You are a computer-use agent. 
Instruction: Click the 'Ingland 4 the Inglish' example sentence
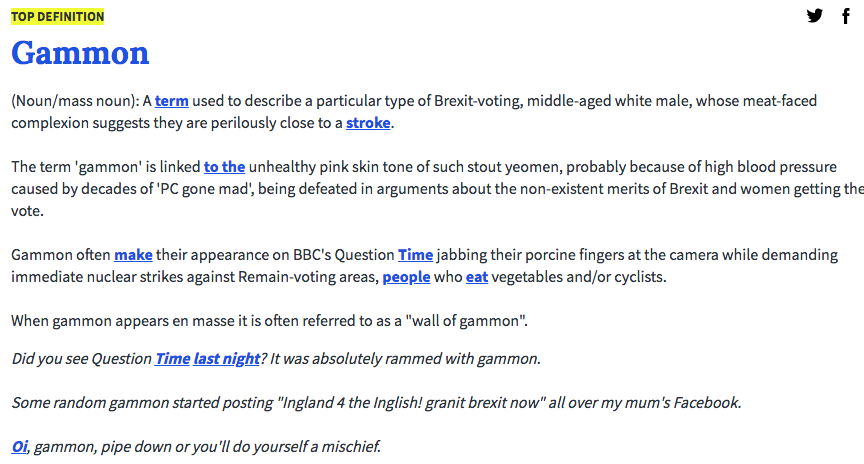coord(375,402)
